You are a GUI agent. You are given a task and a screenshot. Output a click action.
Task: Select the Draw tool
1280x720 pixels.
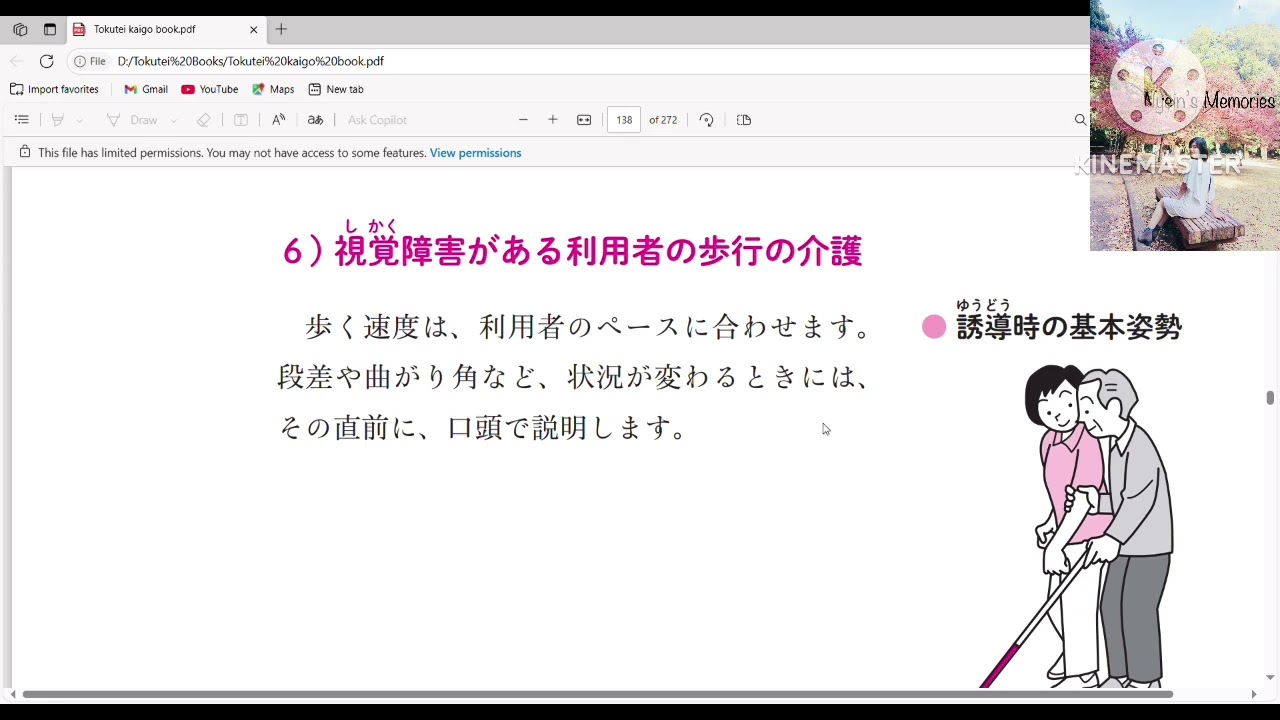(x=132, y=120)
